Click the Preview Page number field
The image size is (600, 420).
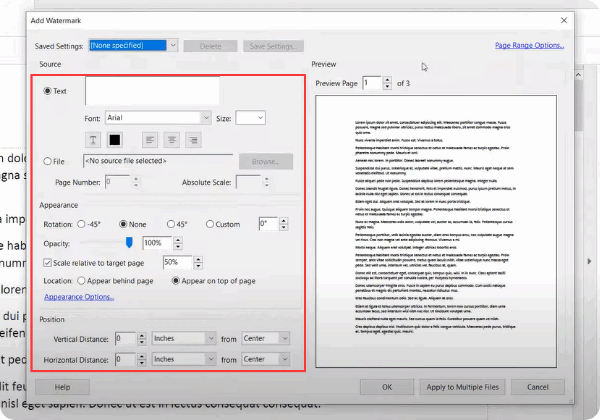coord(372,83)
